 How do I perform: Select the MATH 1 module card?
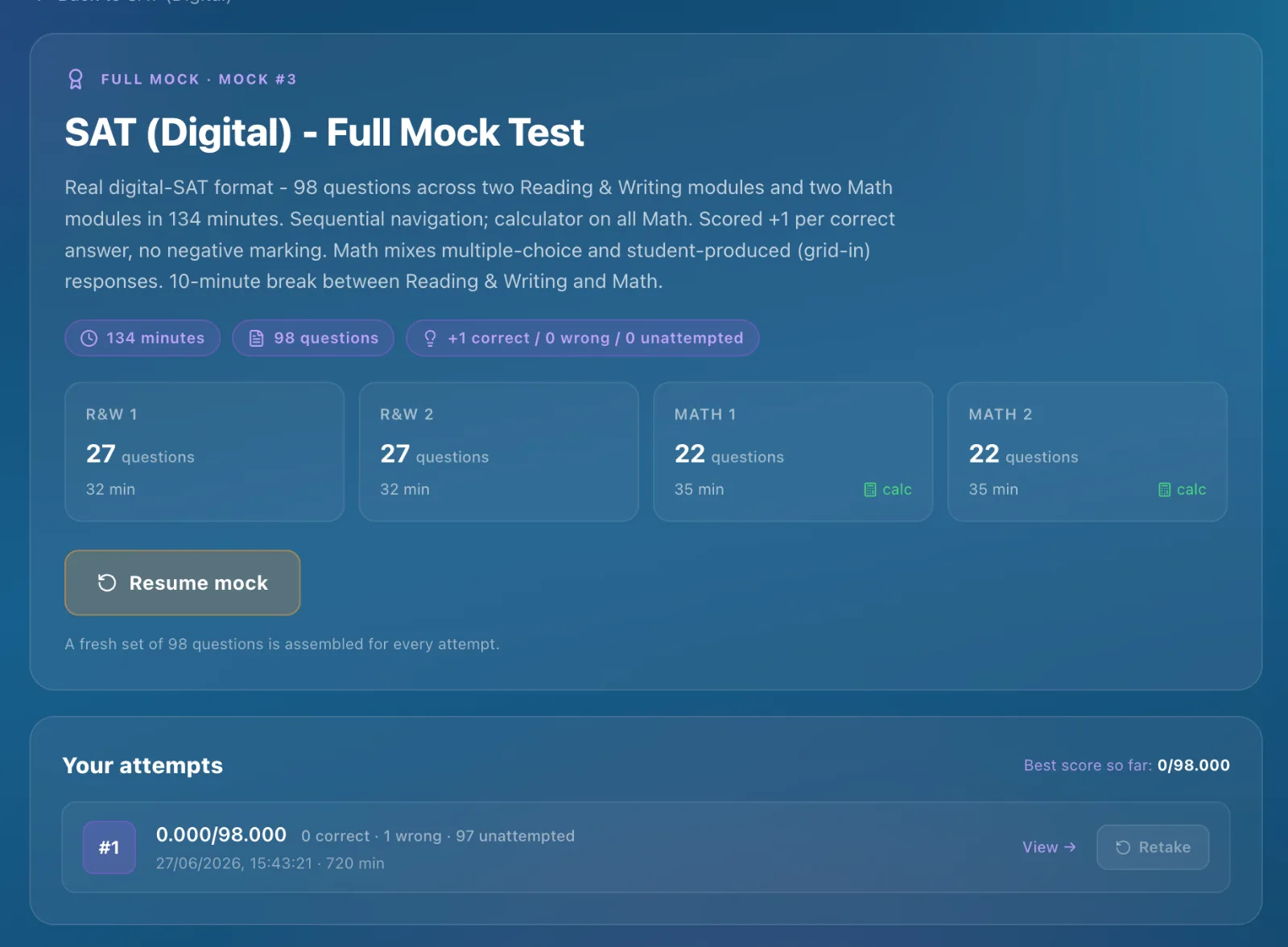click(x=793, y=451)
